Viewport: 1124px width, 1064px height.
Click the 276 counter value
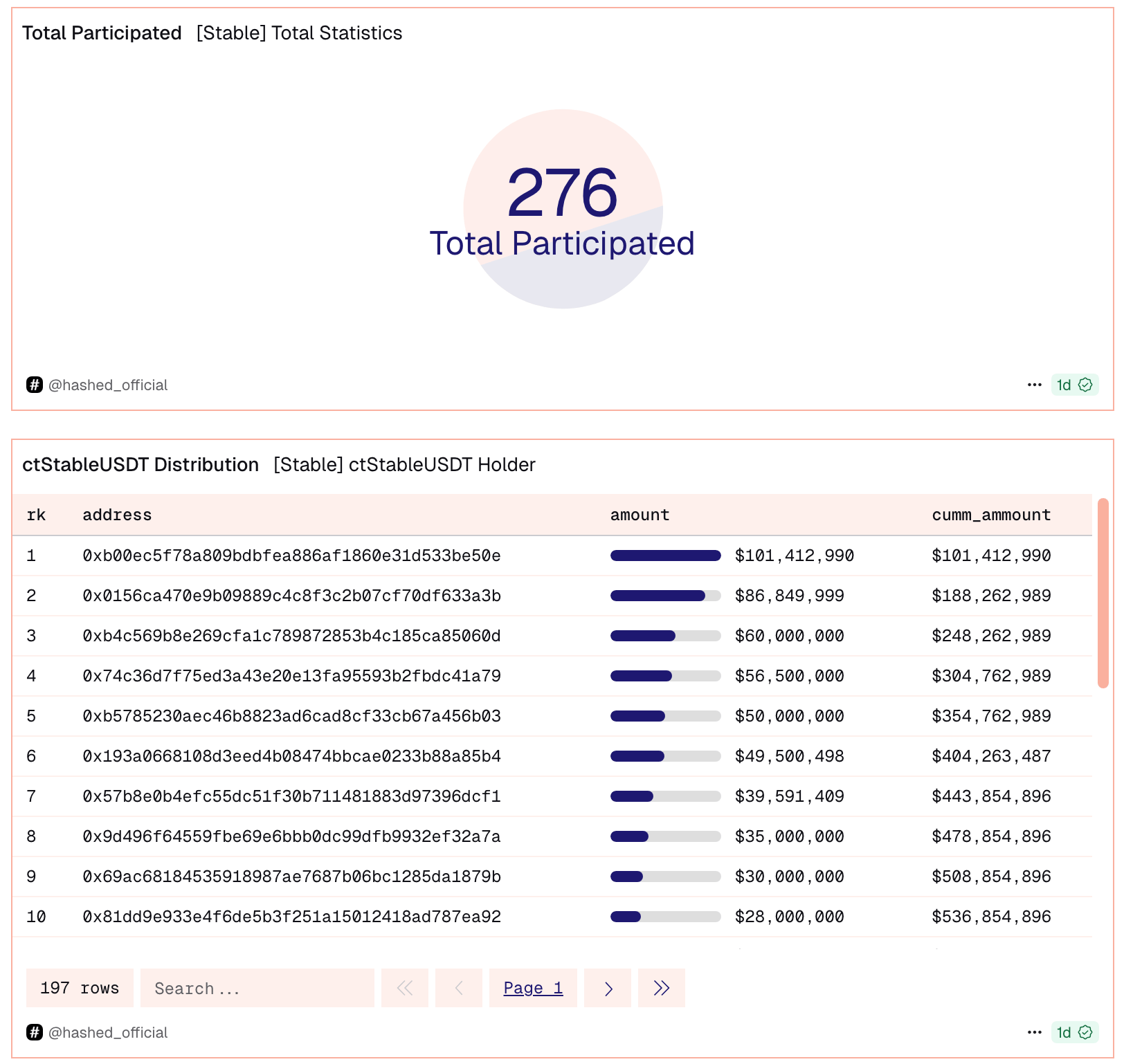(x=563, y=192)
